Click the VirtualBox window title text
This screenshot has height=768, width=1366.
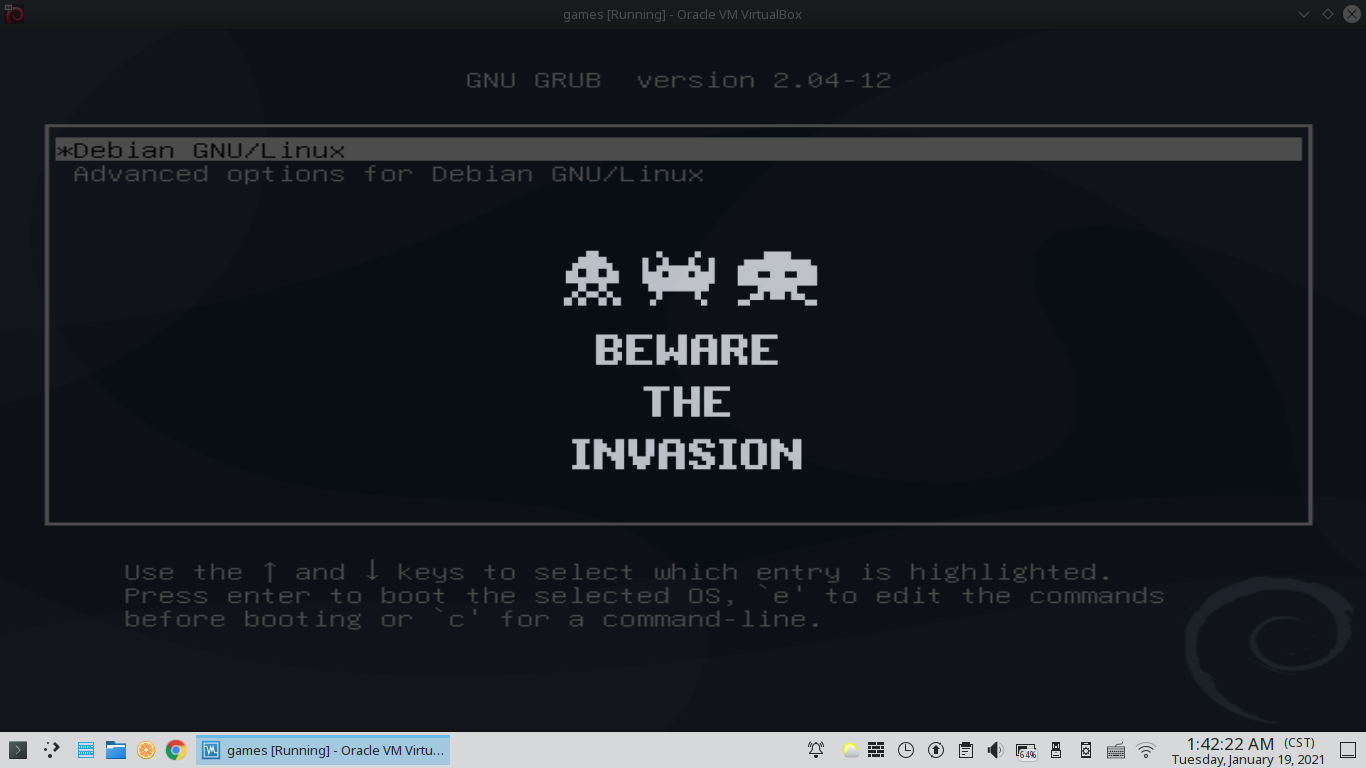(683, 14)
